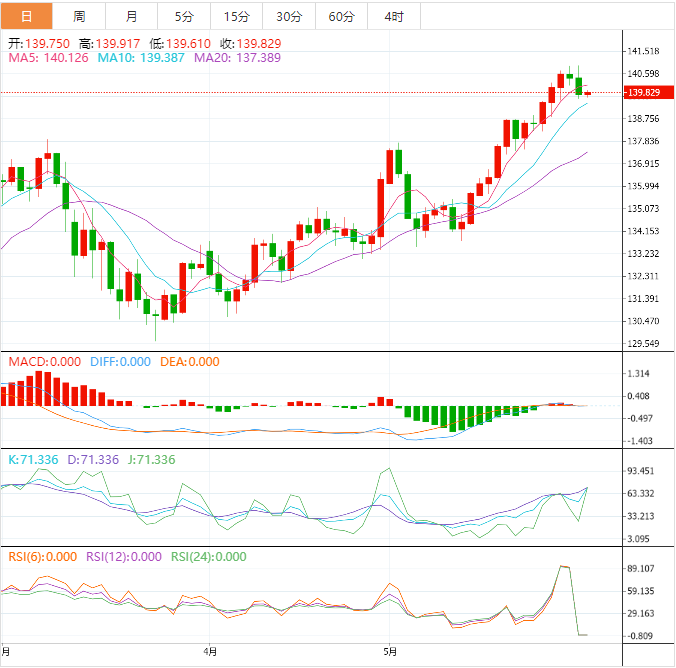Click the 135.073 price axis label

click(643, 209)
